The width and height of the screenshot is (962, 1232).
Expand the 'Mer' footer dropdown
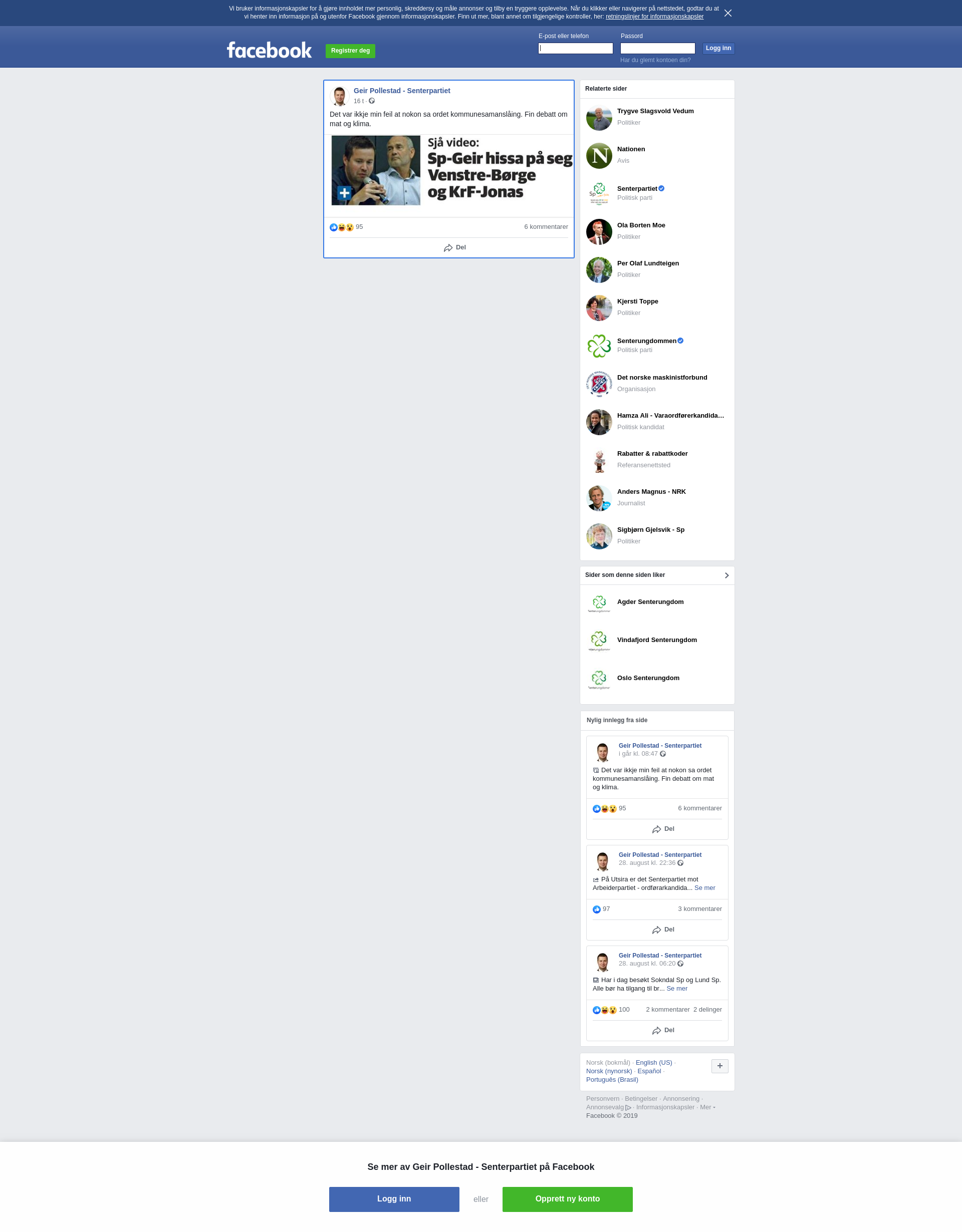[x=707, y=1107]
